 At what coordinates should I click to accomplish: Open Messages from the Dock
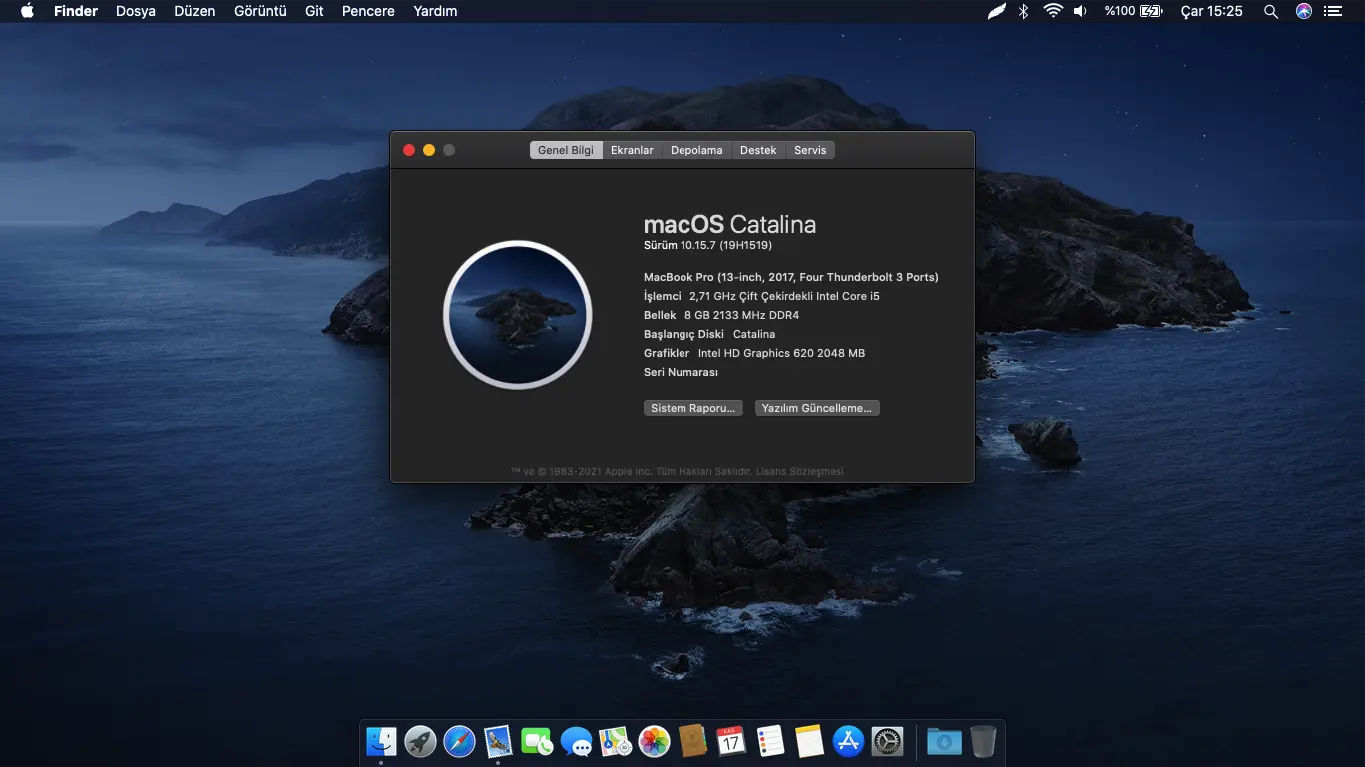(x=576, y=741)
